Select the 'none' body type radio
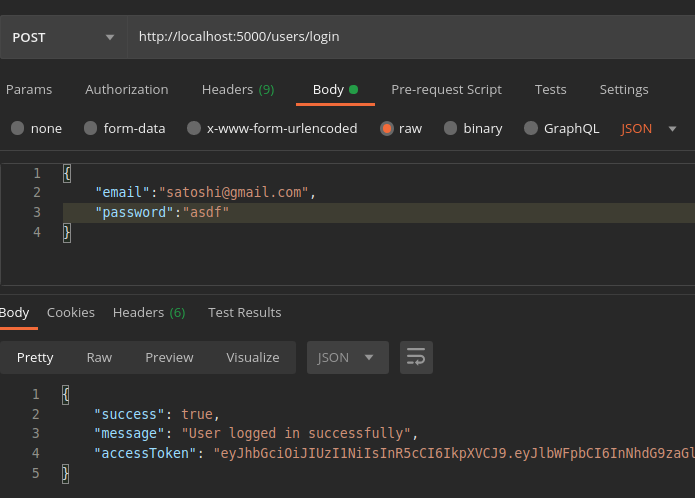Image resolution: width=695 pixels, height=498 pixels. 18,128
